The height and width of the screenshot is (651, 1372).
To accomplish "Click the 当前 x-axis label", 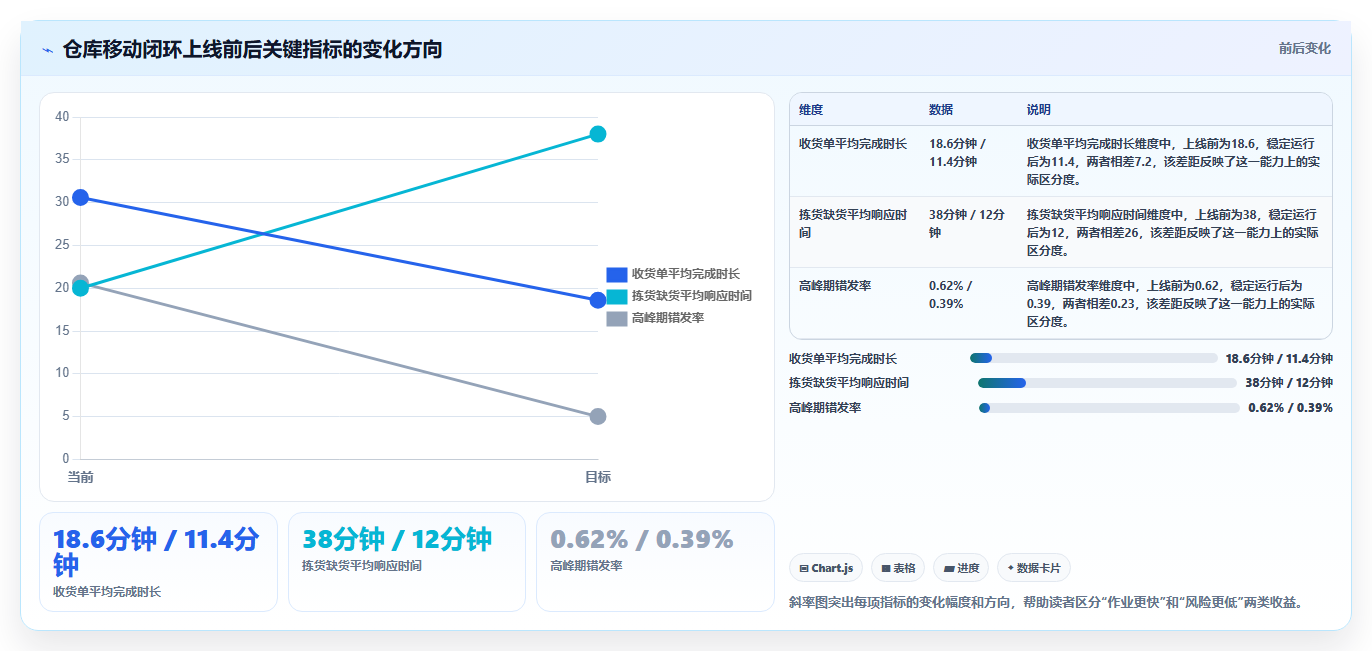I will (81, 477).
